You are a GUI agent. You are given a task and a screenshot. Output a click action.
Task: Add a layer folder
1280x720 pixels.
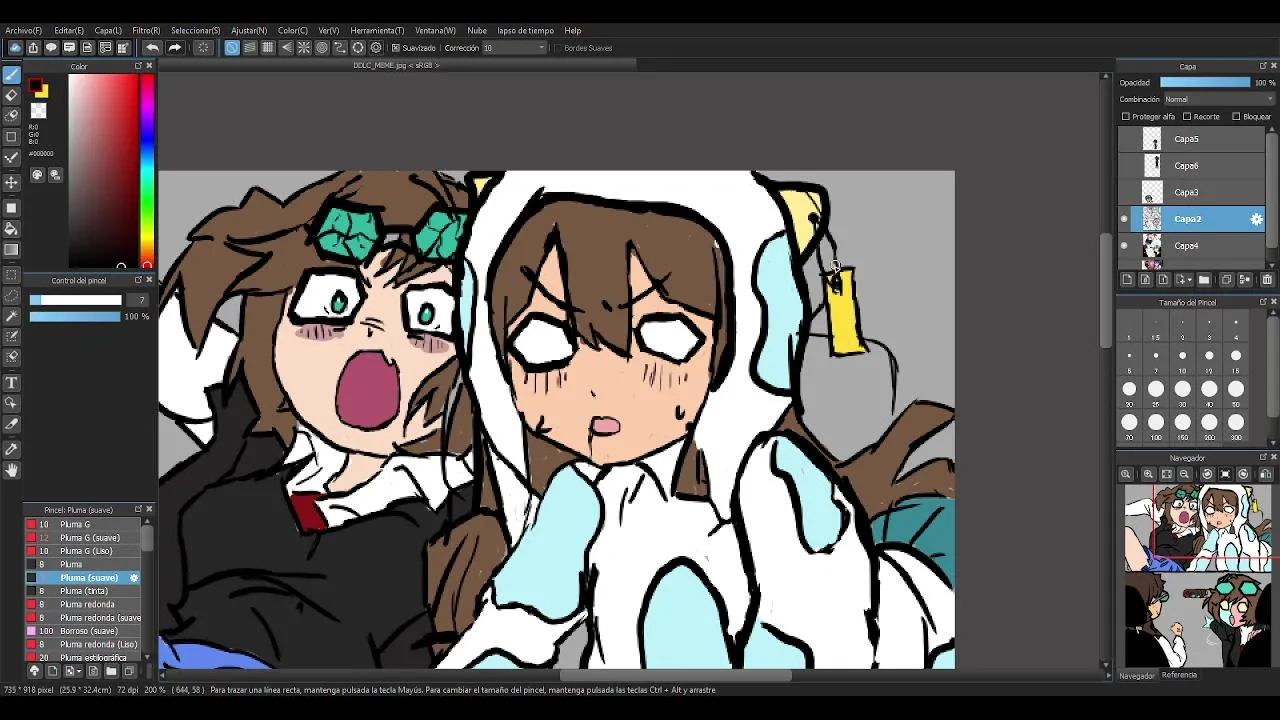1204,280
